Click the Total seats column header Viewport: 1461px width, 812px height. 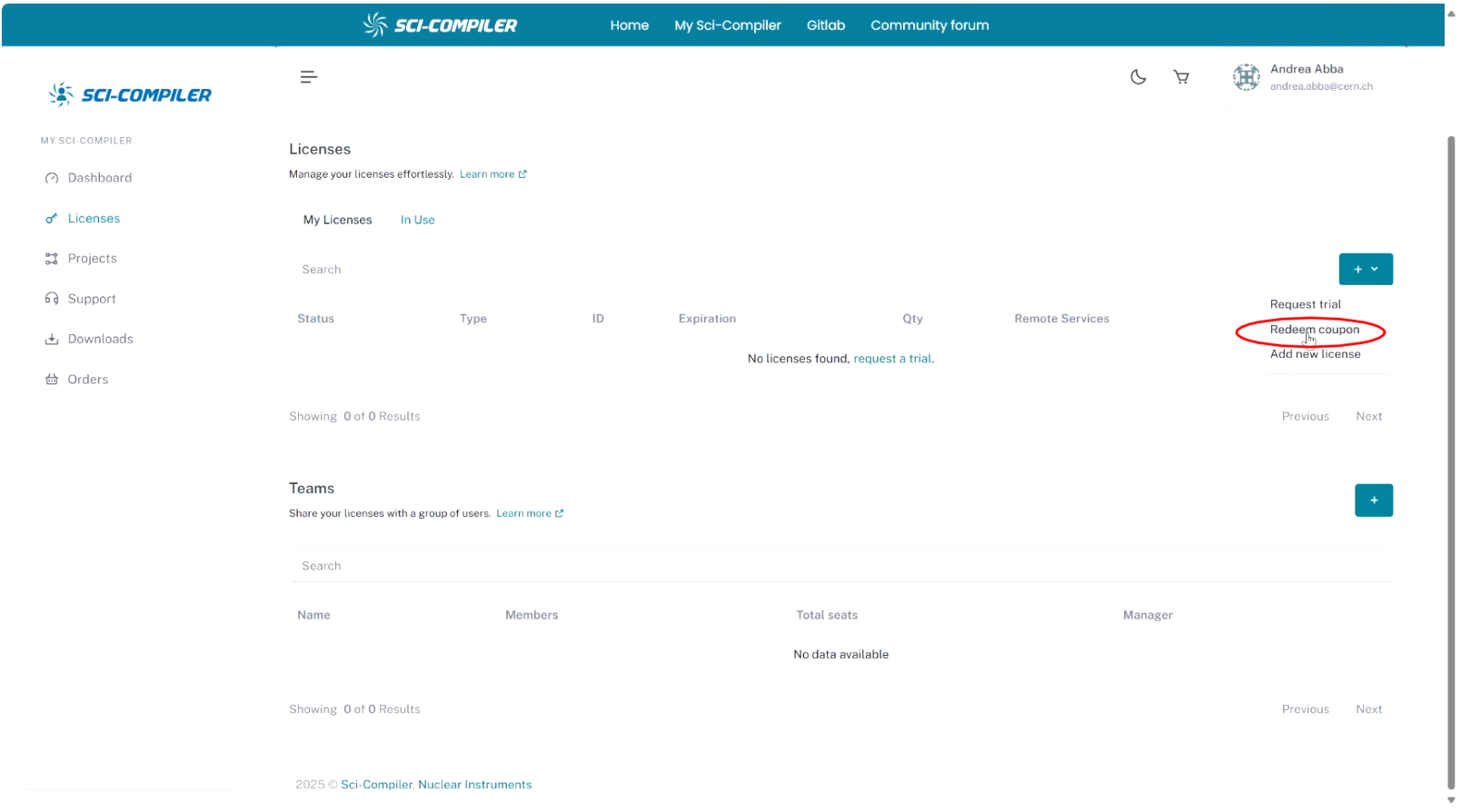(x=827, y=615)
